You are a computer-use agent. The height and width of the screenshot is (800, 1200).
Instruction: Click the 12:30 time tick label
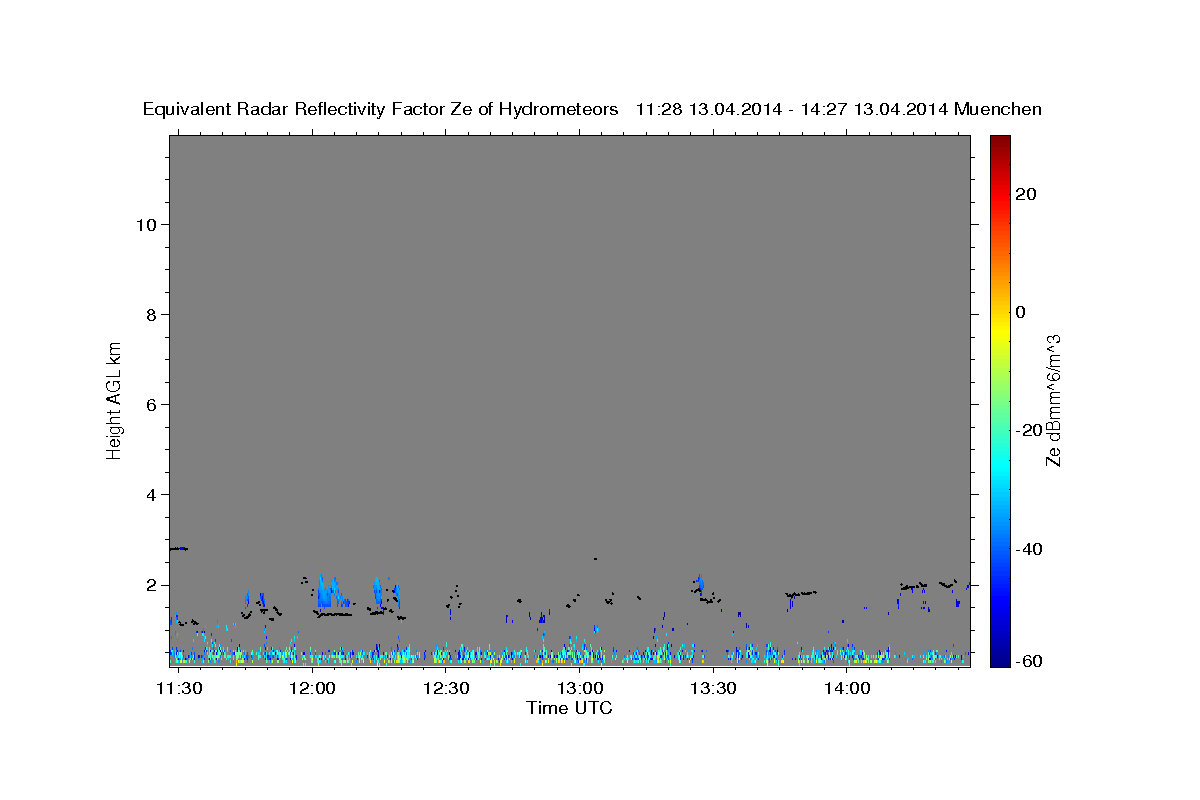(446, 689)
